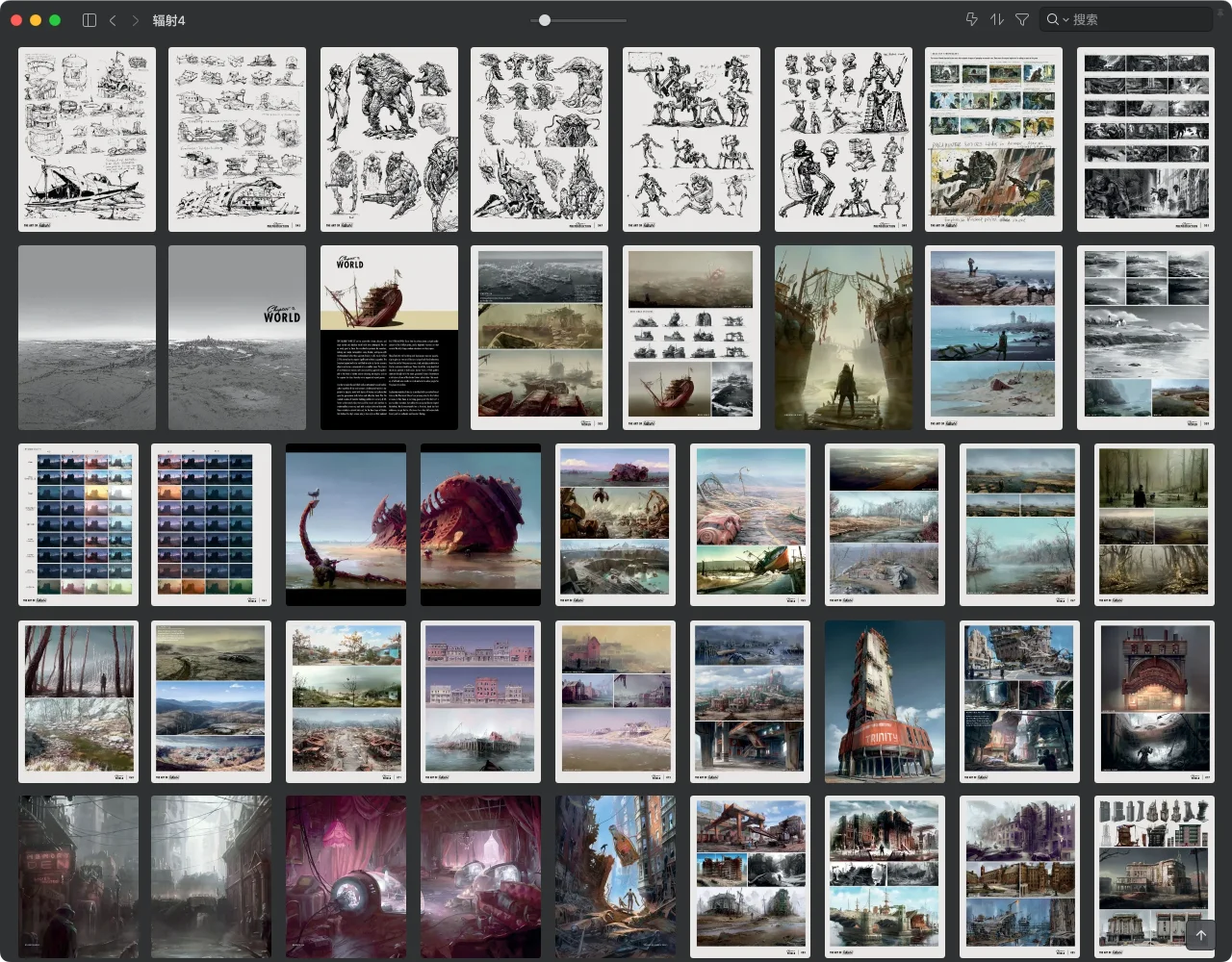Open the robot and armor ink sketches page
Viewport: 1232px width, 962px height.
tap(843, 139)
